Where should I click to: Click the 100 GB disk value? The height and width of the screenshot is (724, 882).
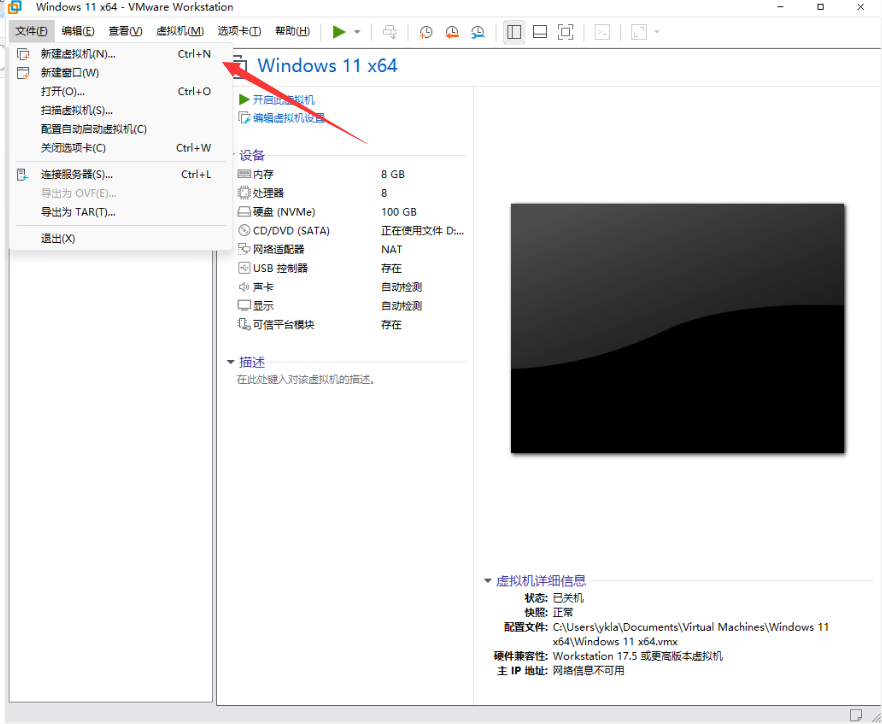tap(399, 212)
